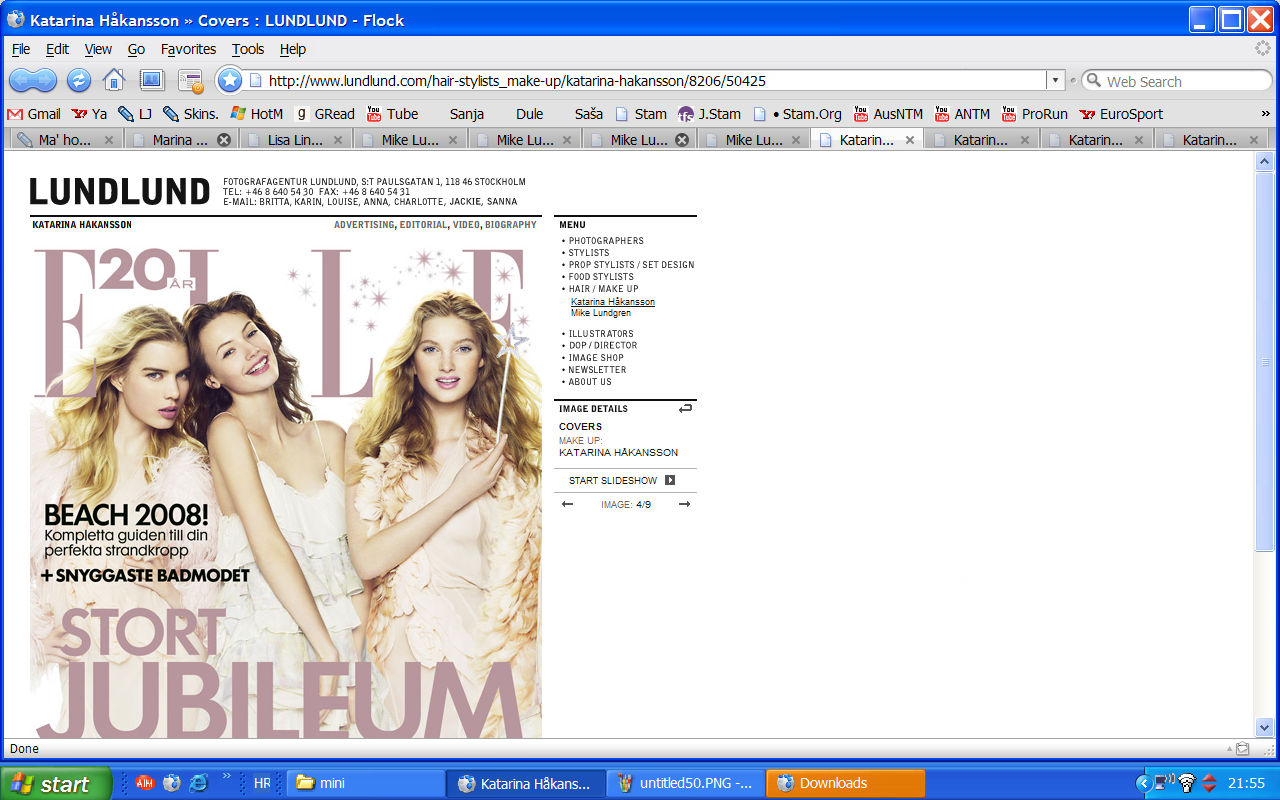1280x800 pixels.
Task: Show hidden system tray icons
Action: click(x=1145, y=783)
